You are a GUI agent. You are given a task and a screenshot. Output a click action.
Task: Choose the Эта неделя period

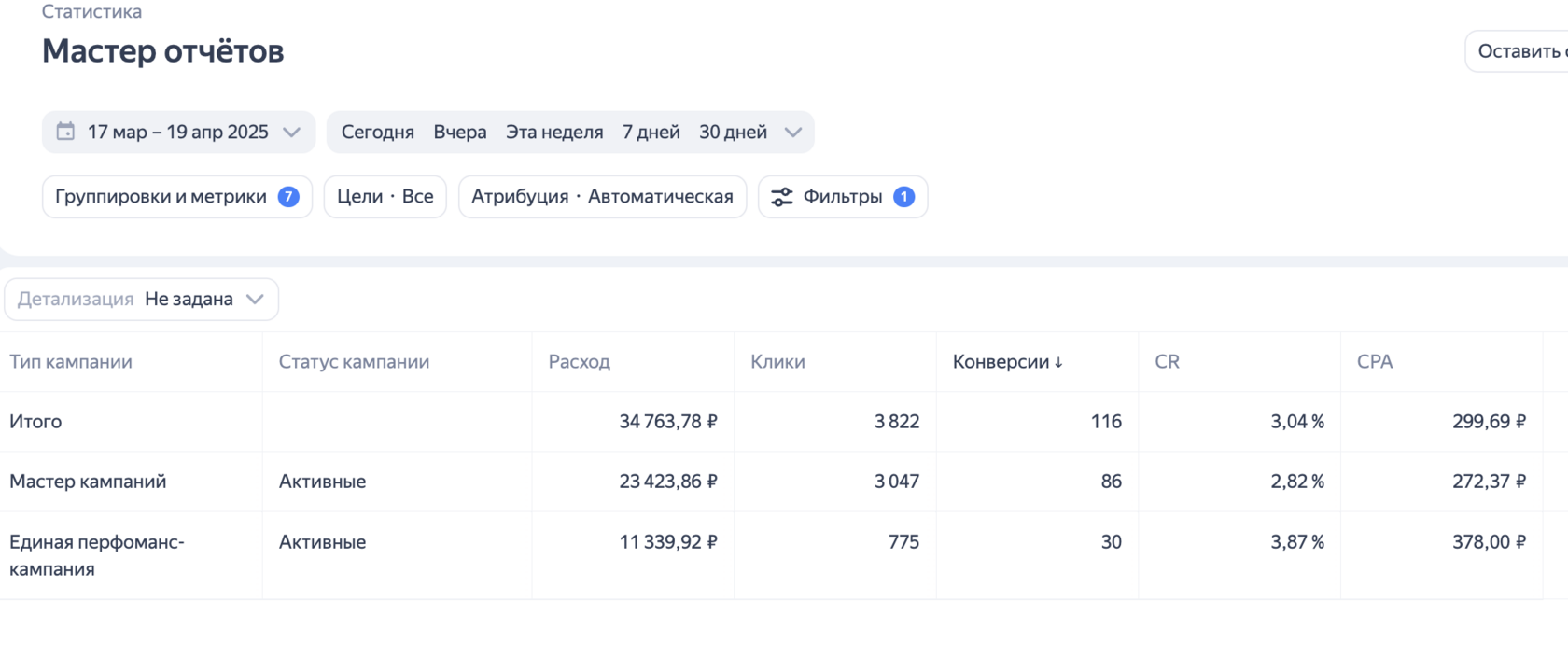coord(554,132)
